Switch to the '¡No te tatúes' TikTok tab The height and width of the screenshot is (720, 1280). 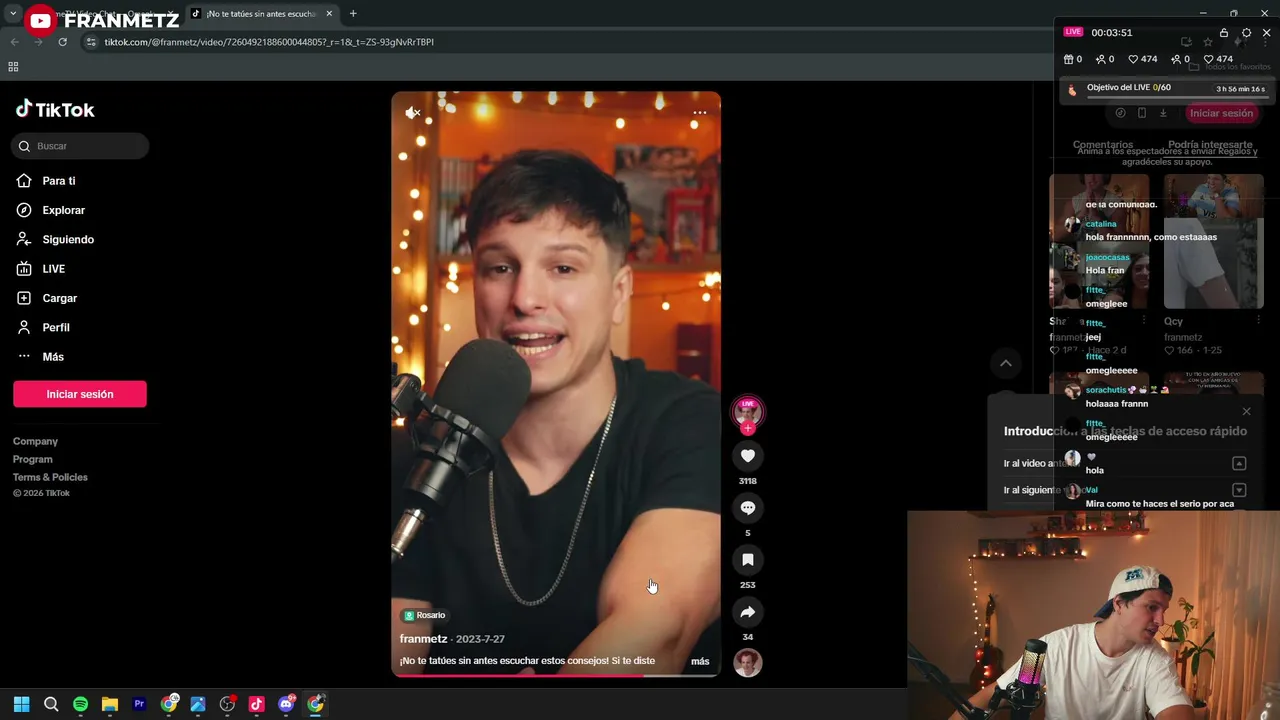(x=262, y=14)
